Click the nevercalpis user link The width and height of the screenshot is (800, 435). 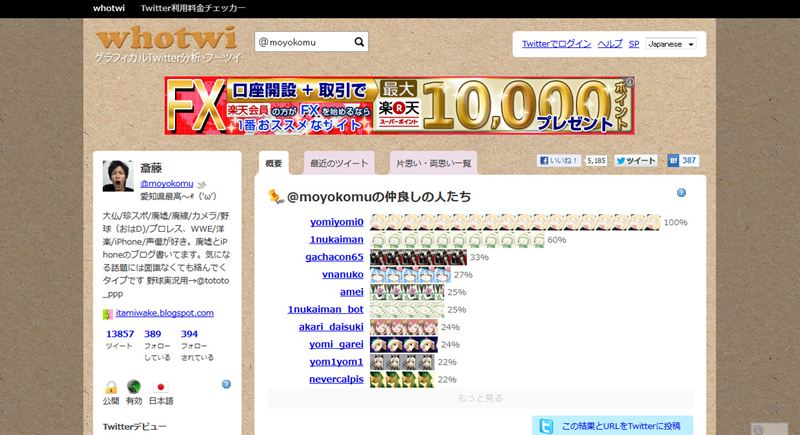[336, 379]
